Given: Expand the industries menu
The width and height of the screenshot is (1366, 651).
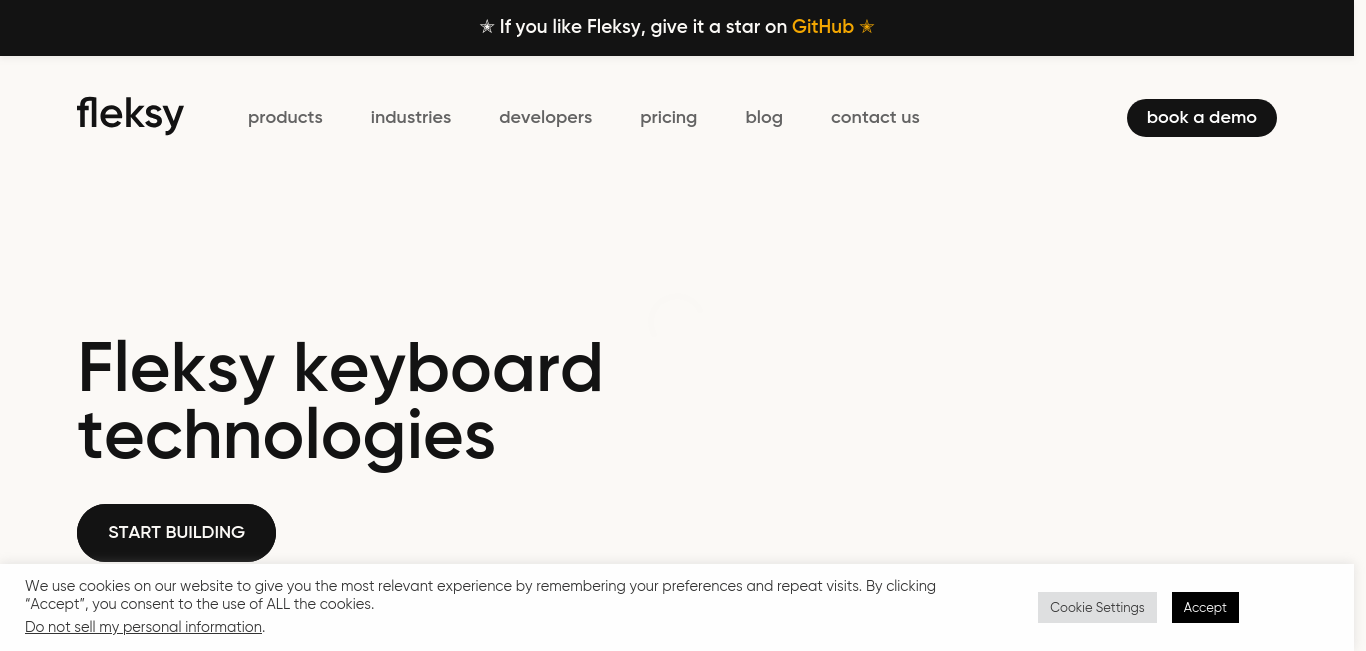Looking at the screenshot, I should (411, 117).
